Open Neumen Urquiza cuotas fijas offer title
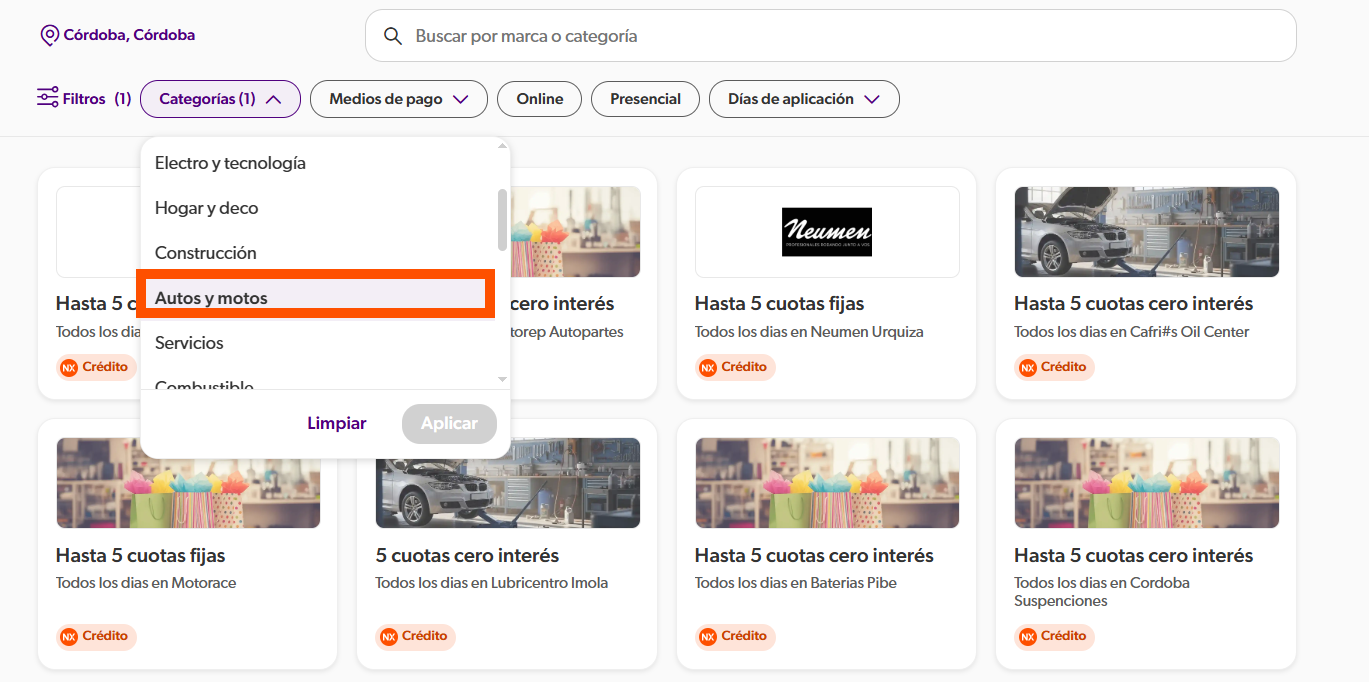This screenshot has width=1369, height=682. point(779,303)
